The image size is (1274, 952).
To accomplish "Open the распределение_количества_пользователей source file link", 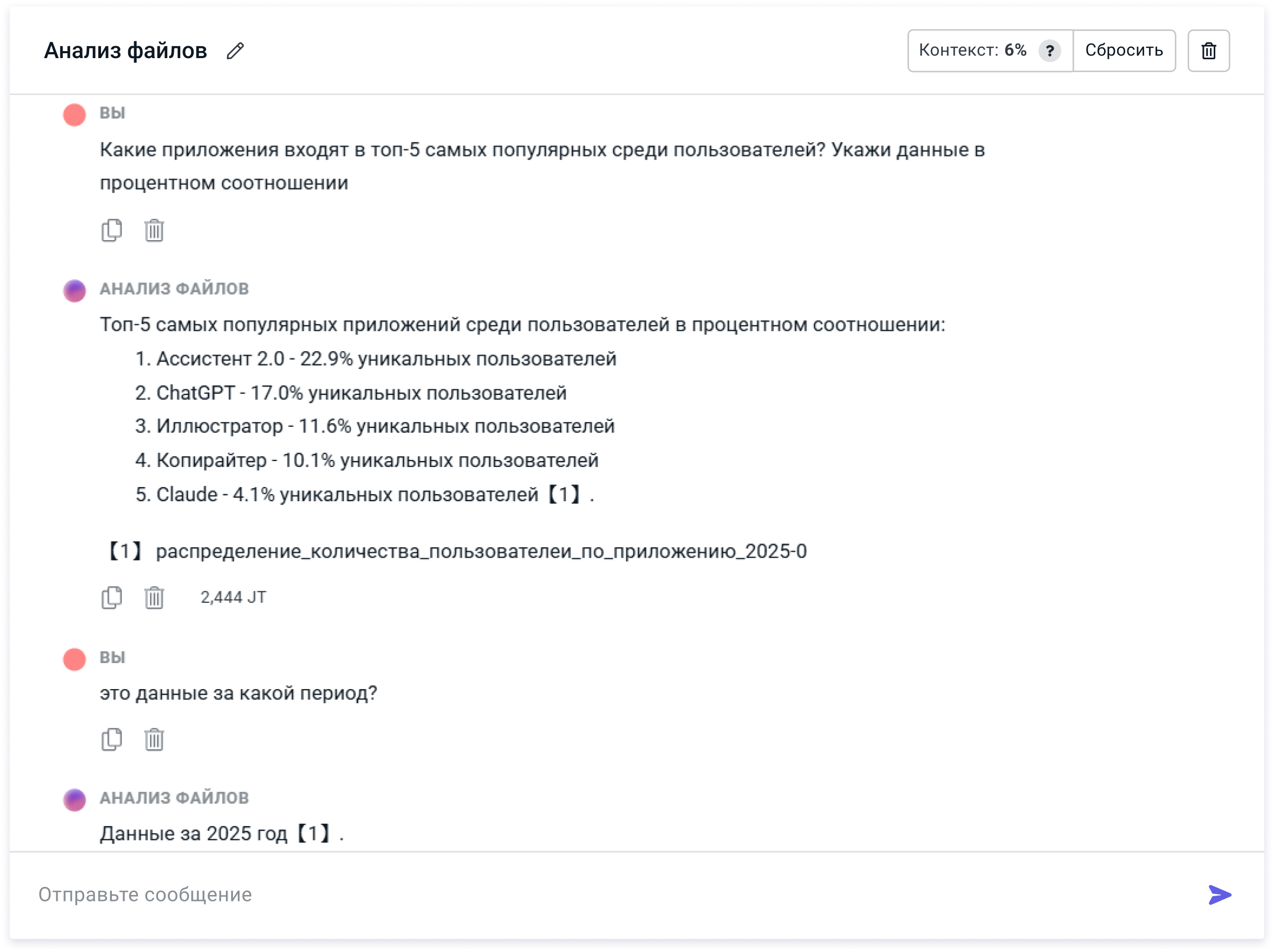I will [x=481, y=551].
